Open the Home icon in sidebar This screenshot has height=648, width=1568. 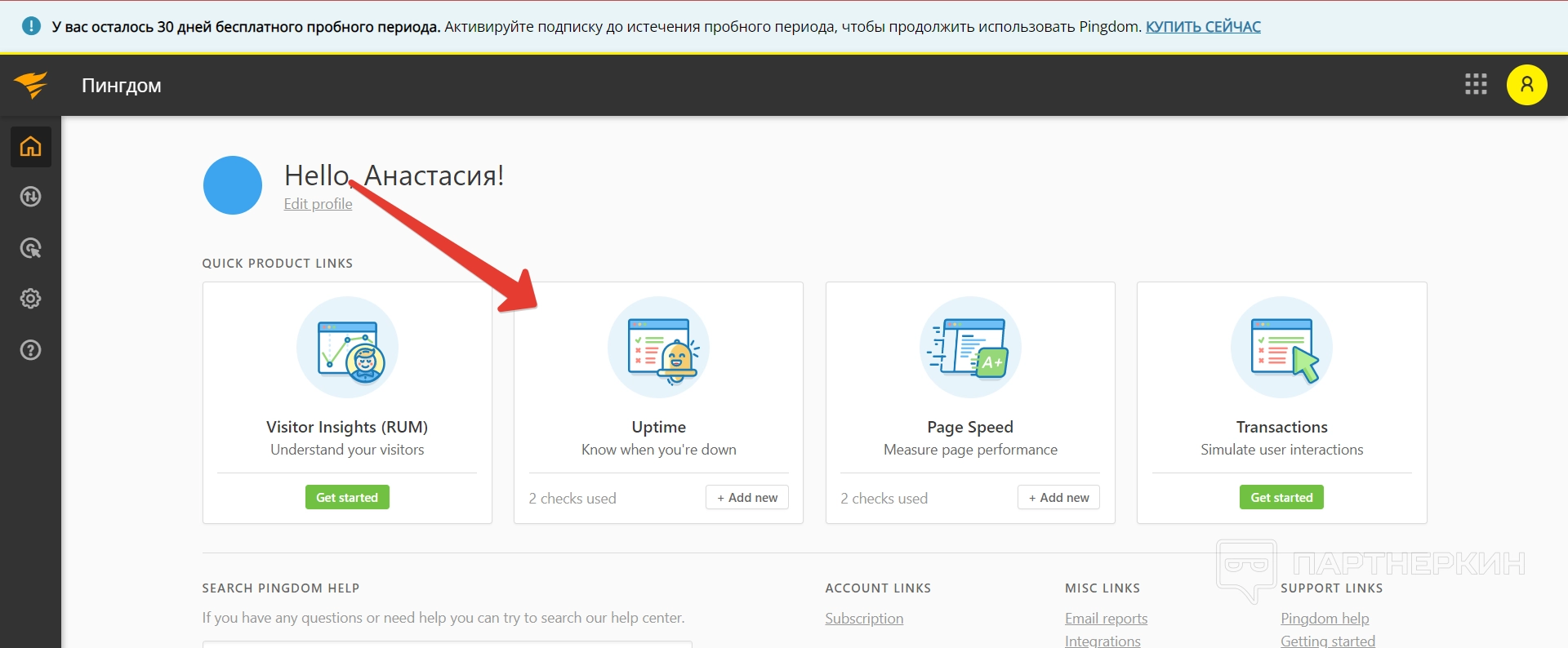(x=30, y=147)
